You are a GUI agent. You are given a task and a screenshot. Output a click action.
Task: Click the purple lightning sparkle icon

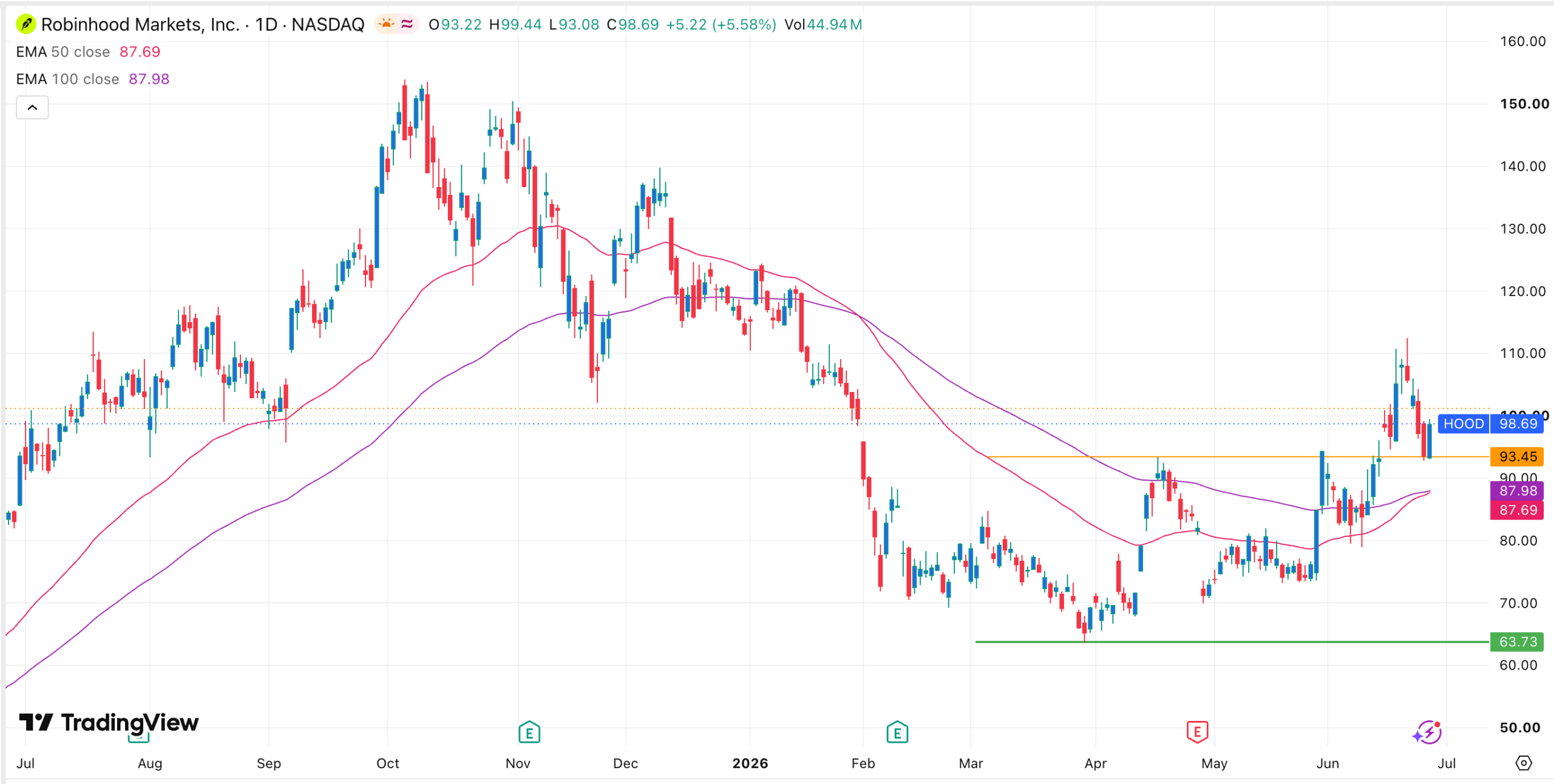1427,732
